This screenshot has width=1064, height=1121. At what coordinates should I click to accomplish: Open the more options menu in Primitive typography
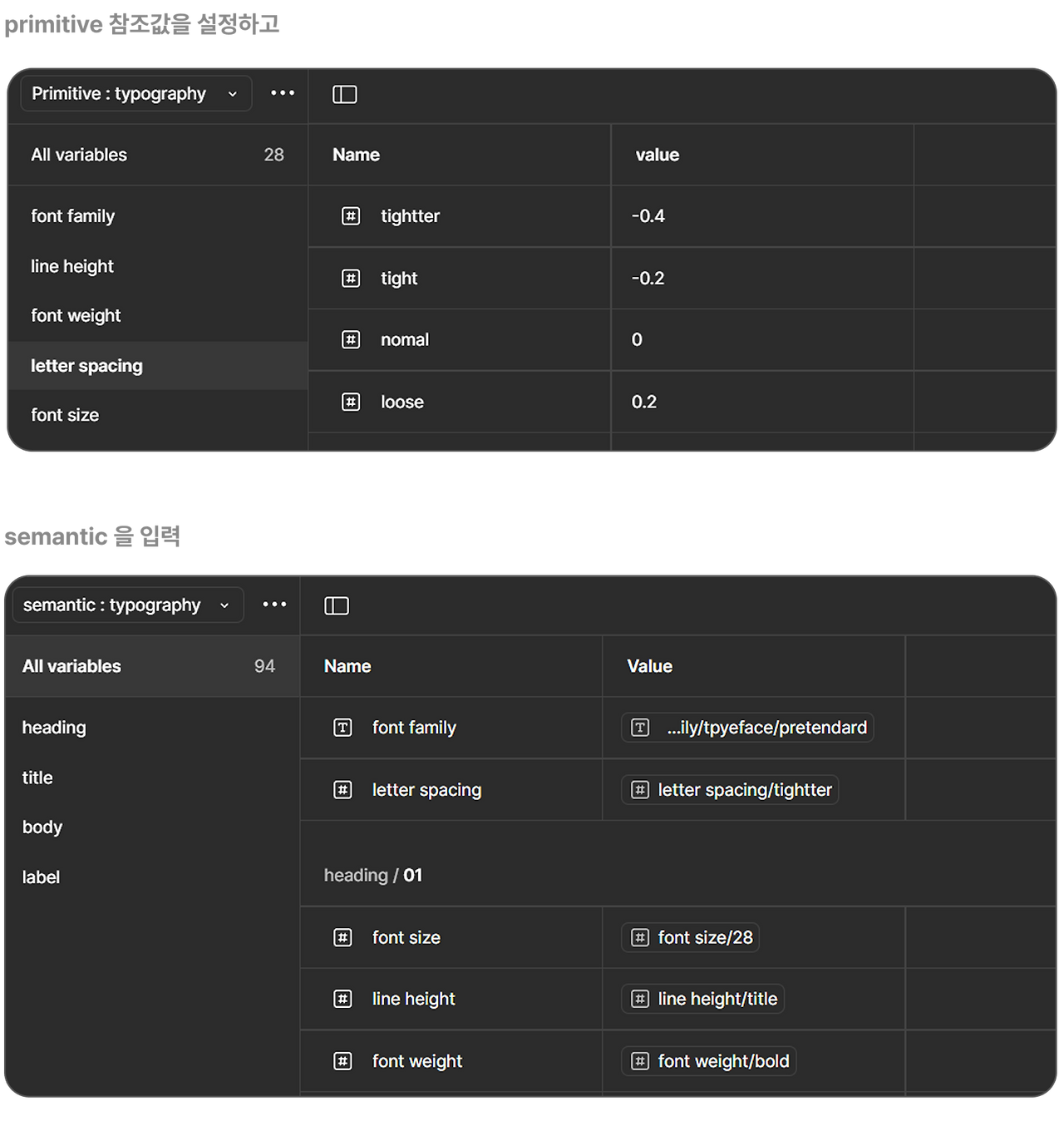pos(282,93)
